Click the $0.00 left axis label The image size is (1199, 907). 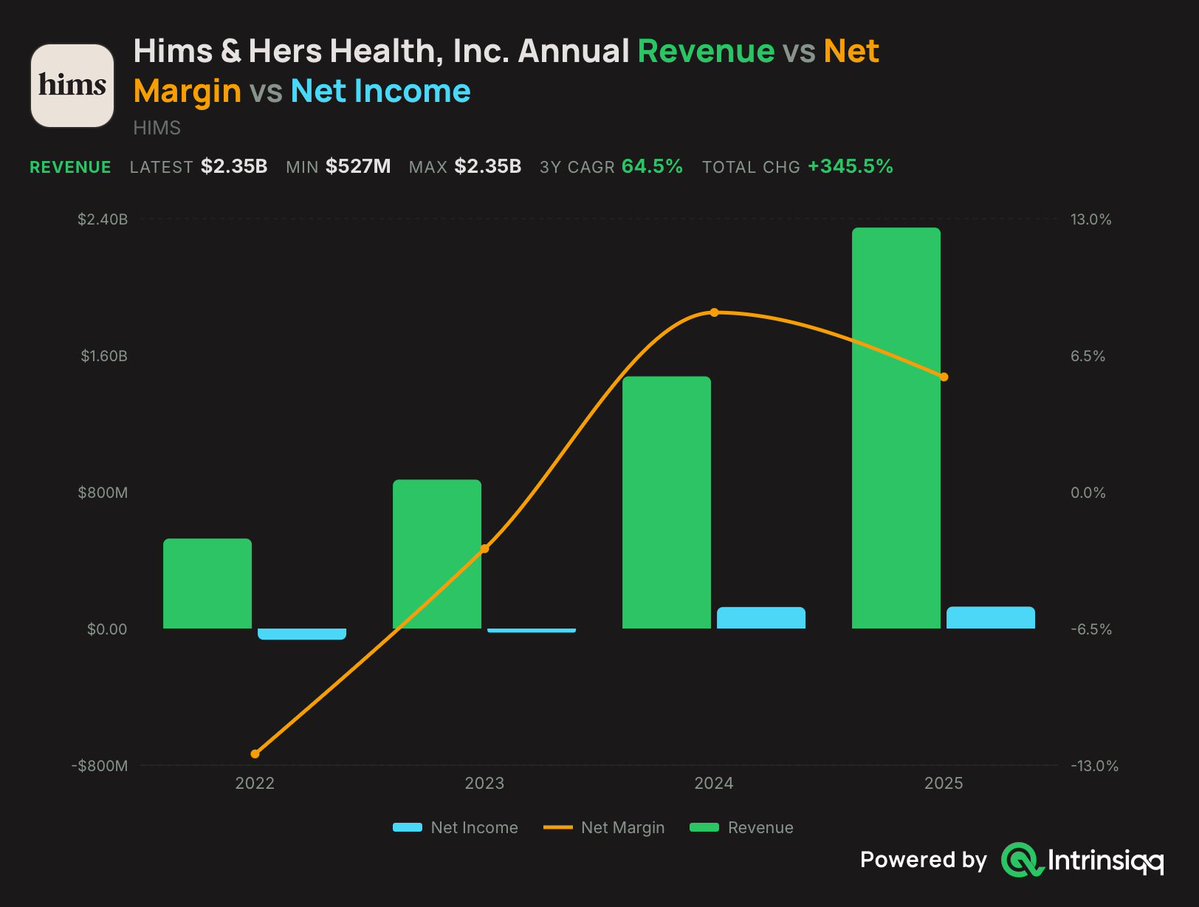(x=107, y=629)
